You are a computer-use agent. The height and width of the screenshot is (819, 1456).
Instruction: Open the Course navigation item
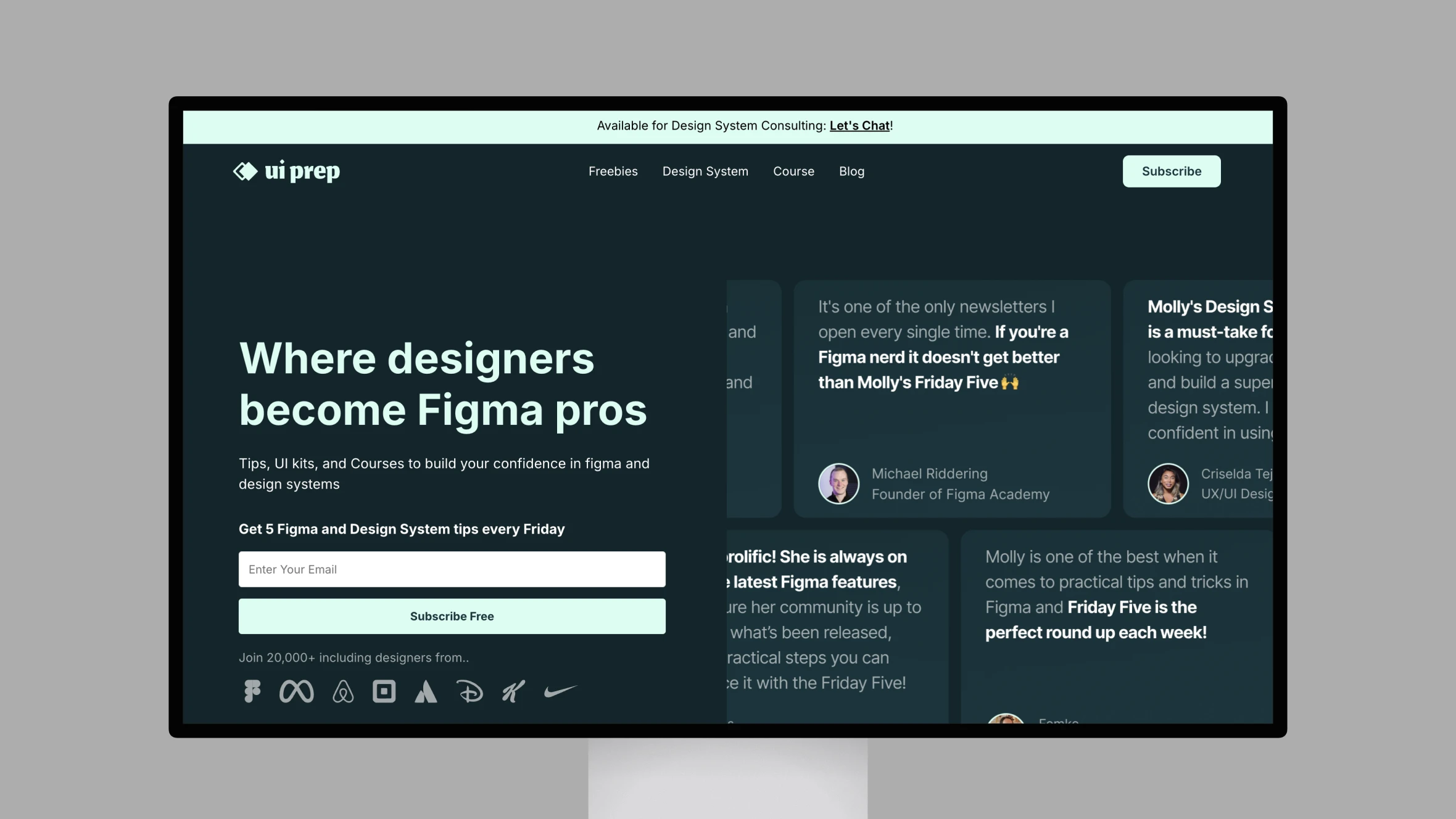pyautogui.click(x=793, y=171)
